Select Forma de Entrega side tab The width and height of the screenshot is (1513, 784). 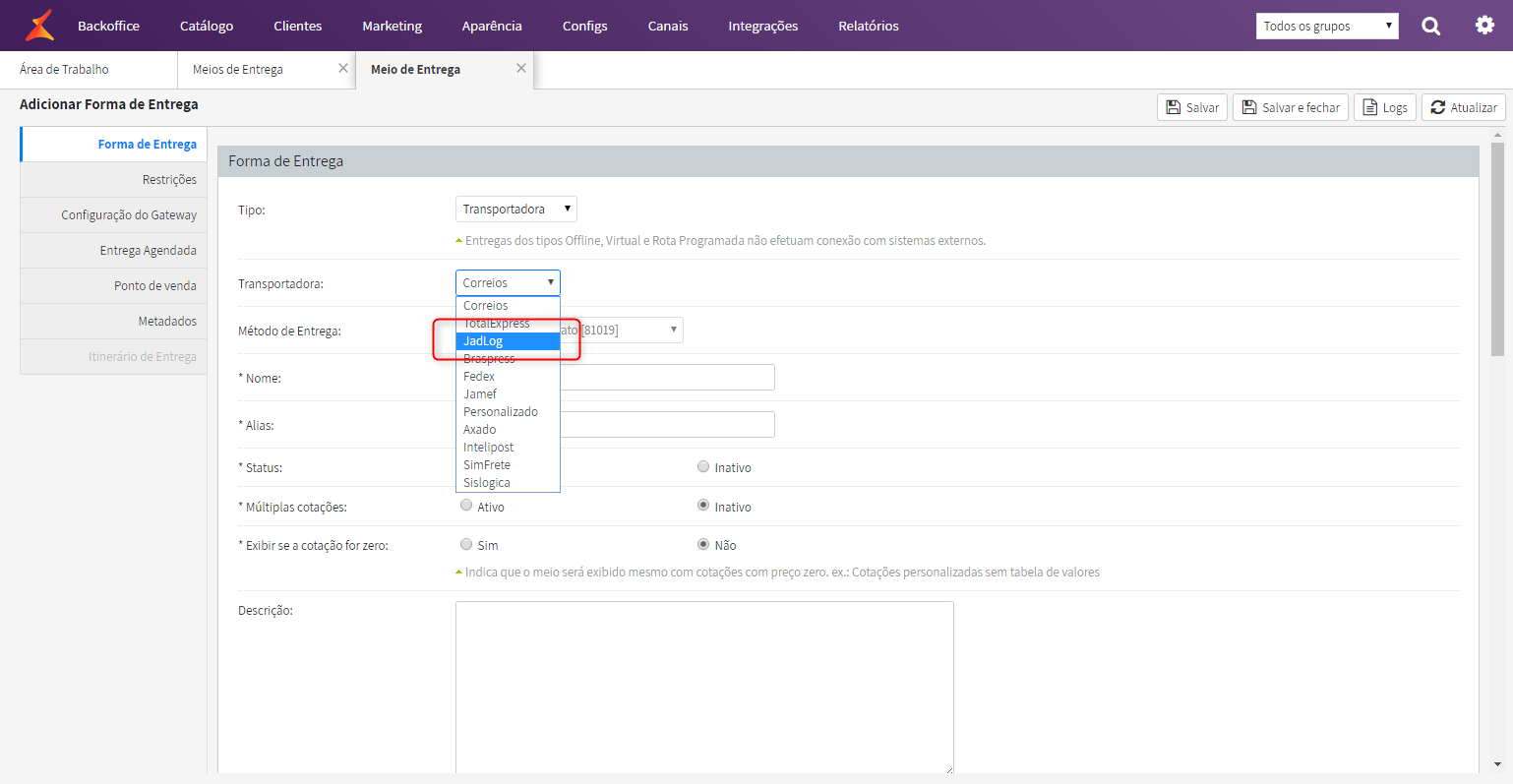point(114,145)
